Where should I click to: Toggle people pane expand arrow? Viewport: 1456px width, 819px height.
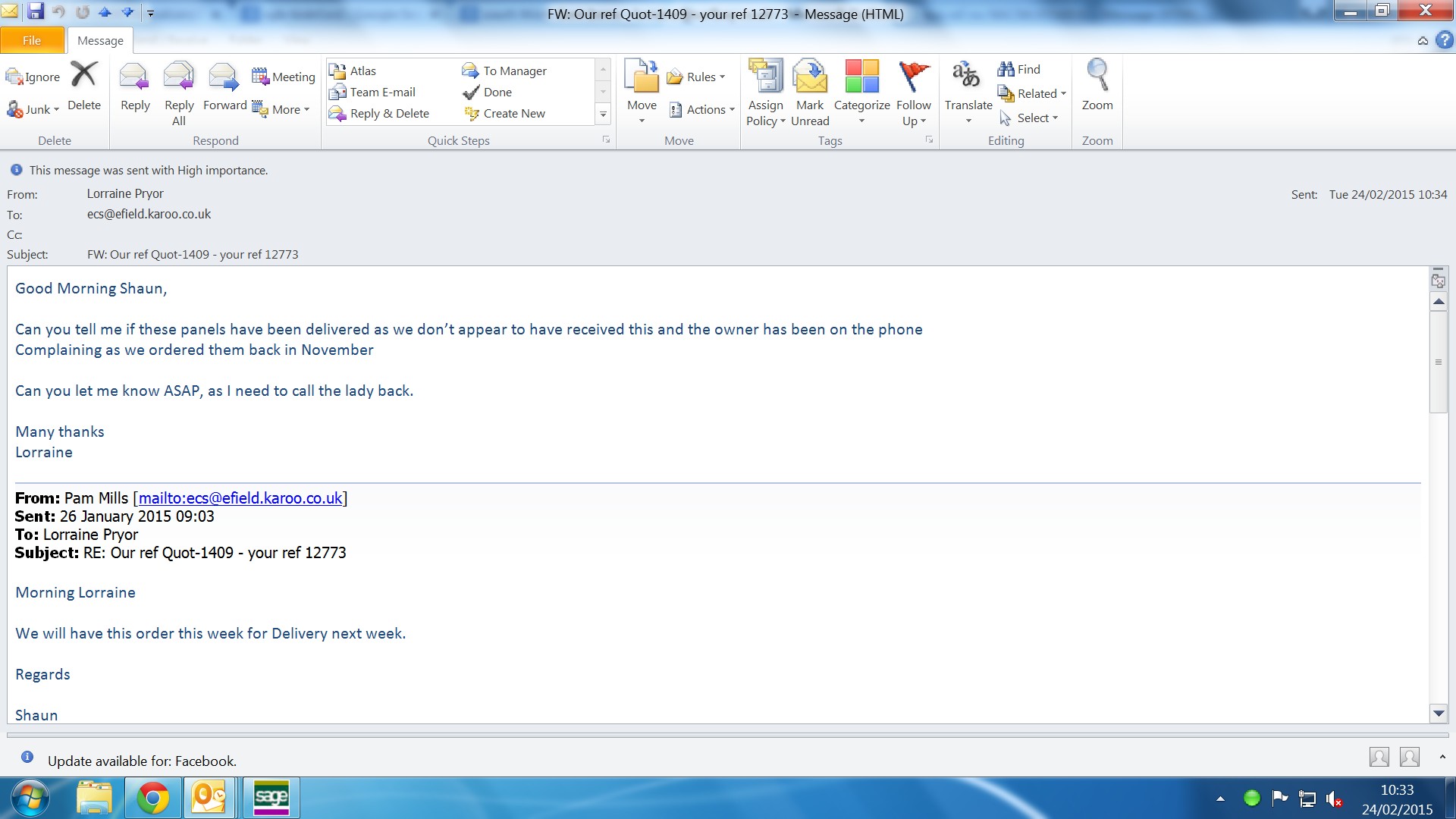(1442, 757)
